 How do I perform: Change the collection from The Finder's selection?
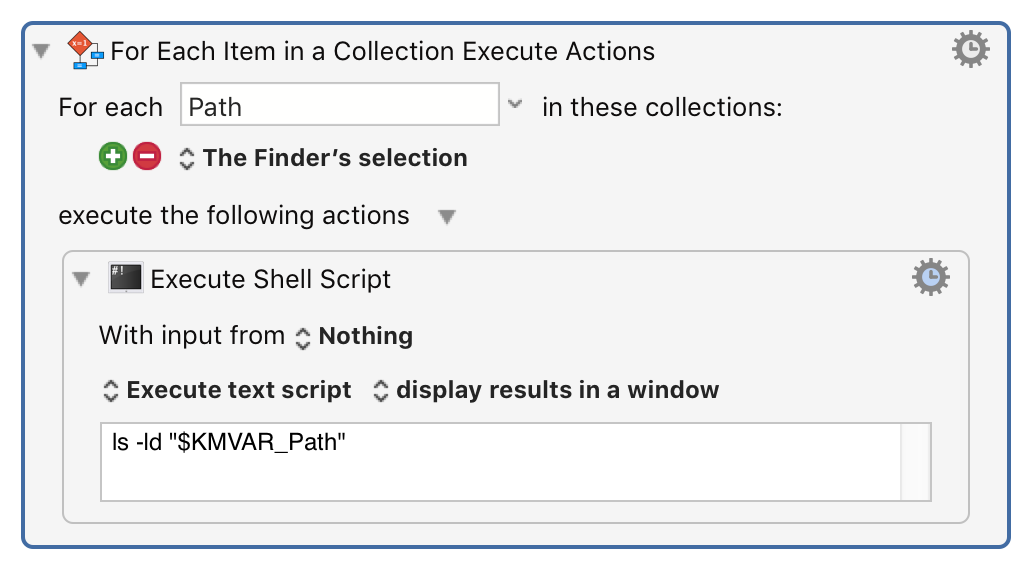pos(334,157)
